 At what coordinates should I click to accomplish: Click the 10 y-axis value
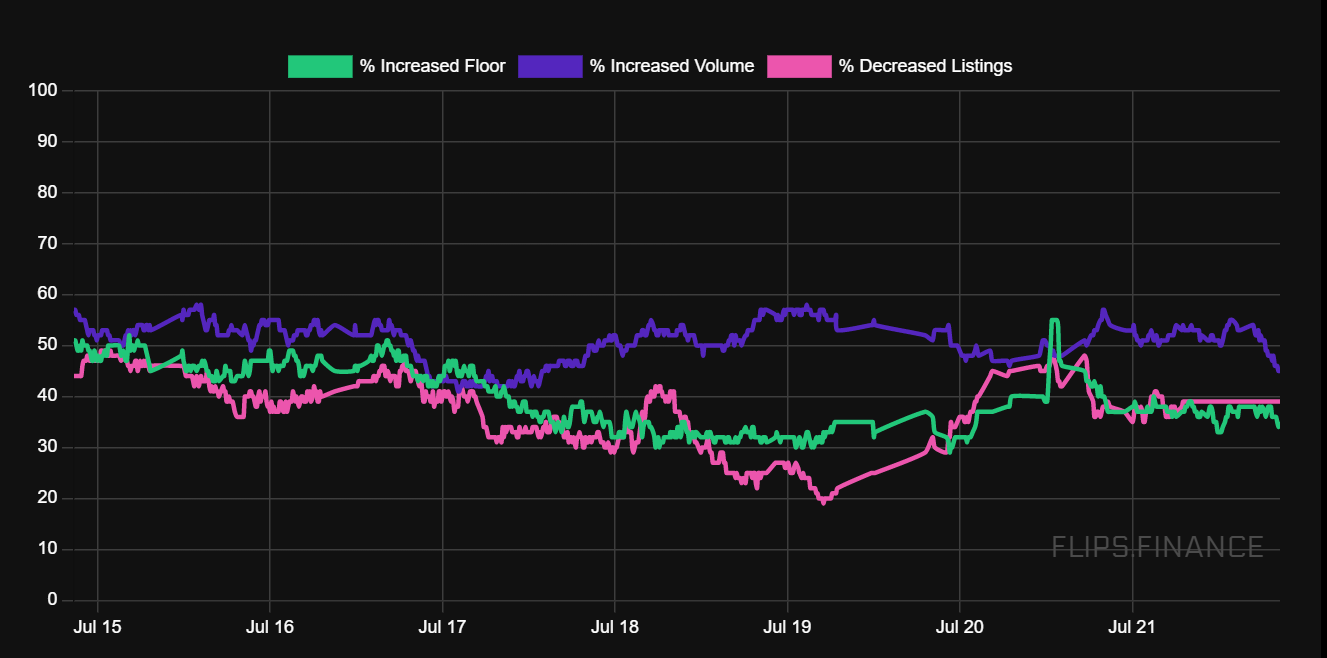point(48,549)
